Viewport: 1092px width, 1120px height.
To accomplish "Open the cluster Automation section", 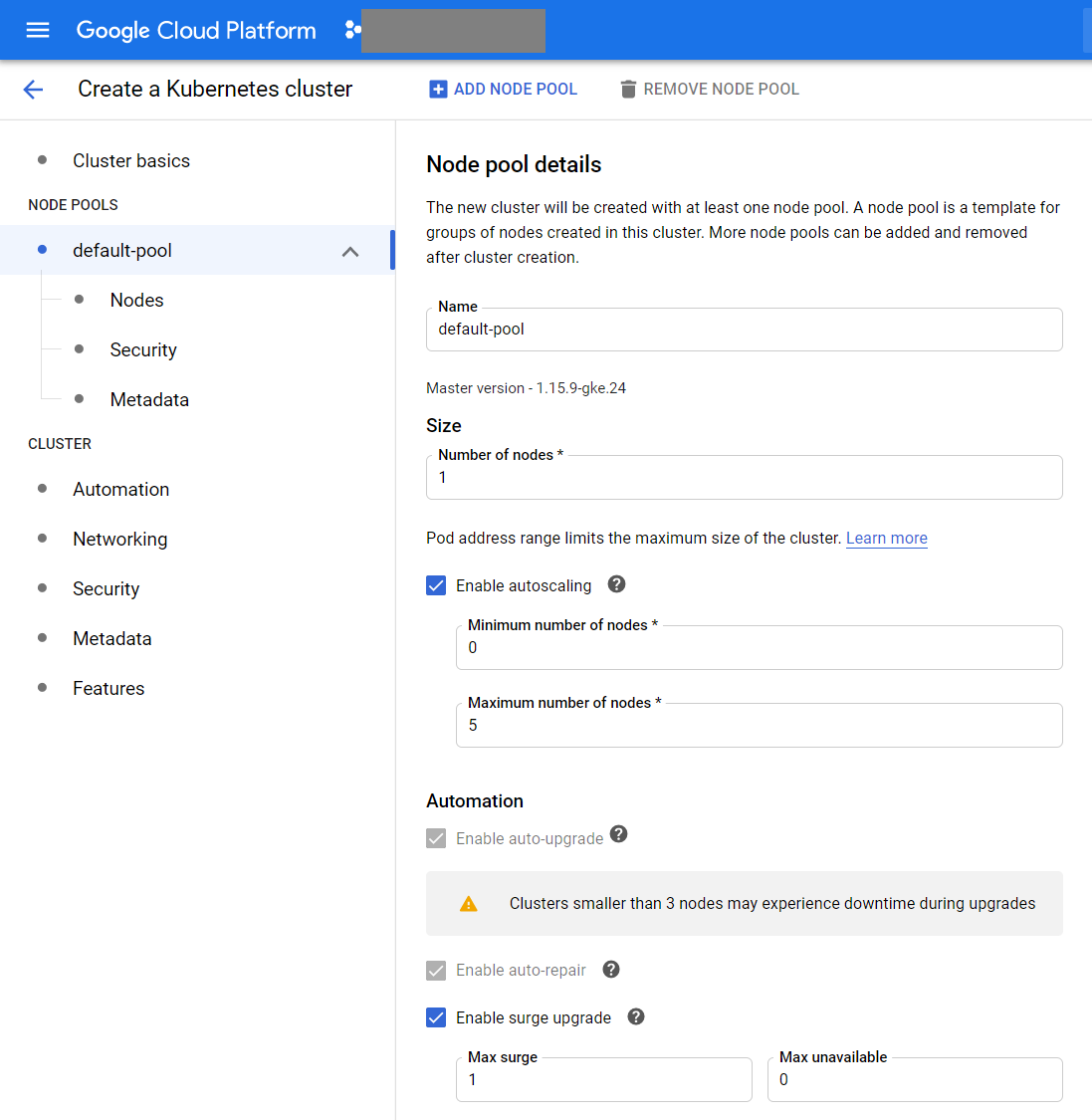I will click(120, 489).
